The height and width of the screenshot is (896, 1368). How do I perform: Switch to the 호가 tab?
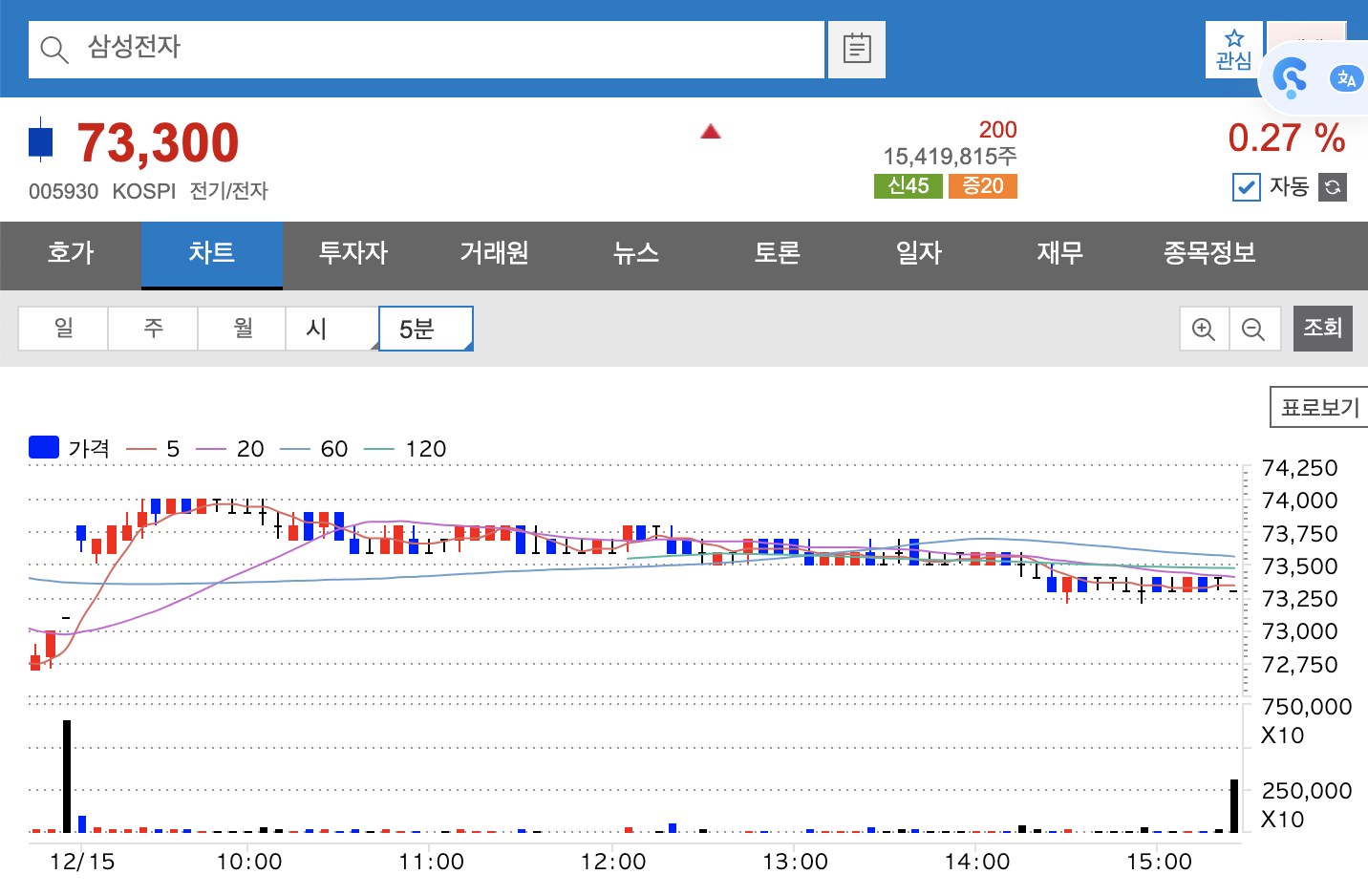71,253
